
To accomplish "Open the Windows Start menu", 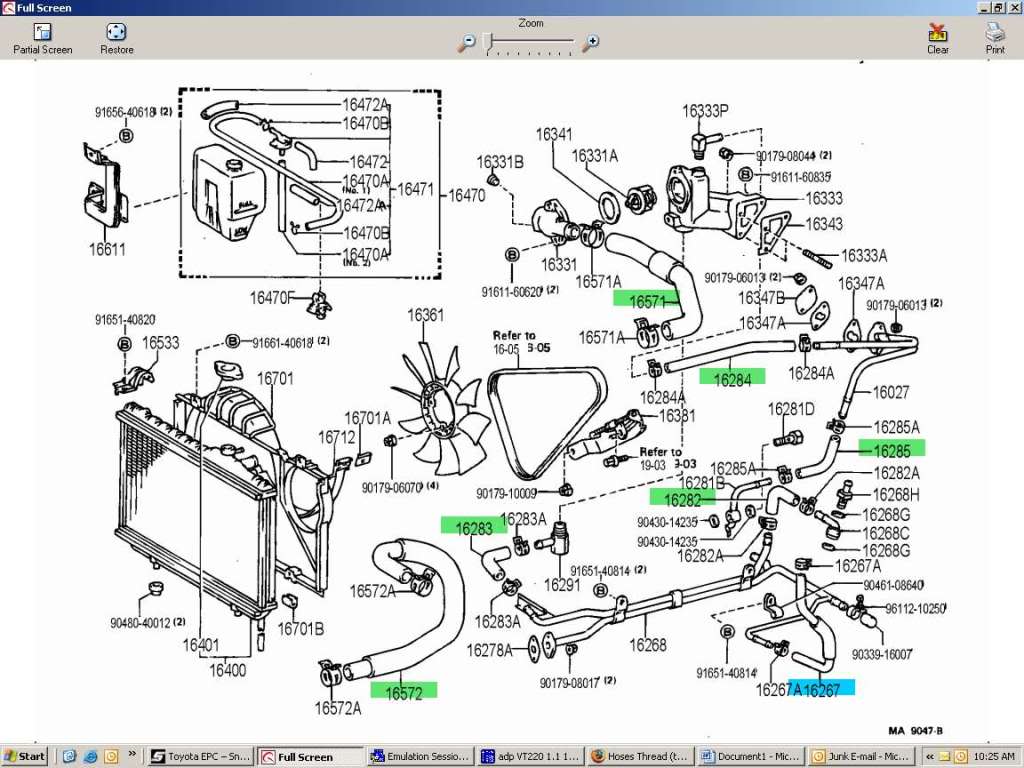I will coord(25,756).
